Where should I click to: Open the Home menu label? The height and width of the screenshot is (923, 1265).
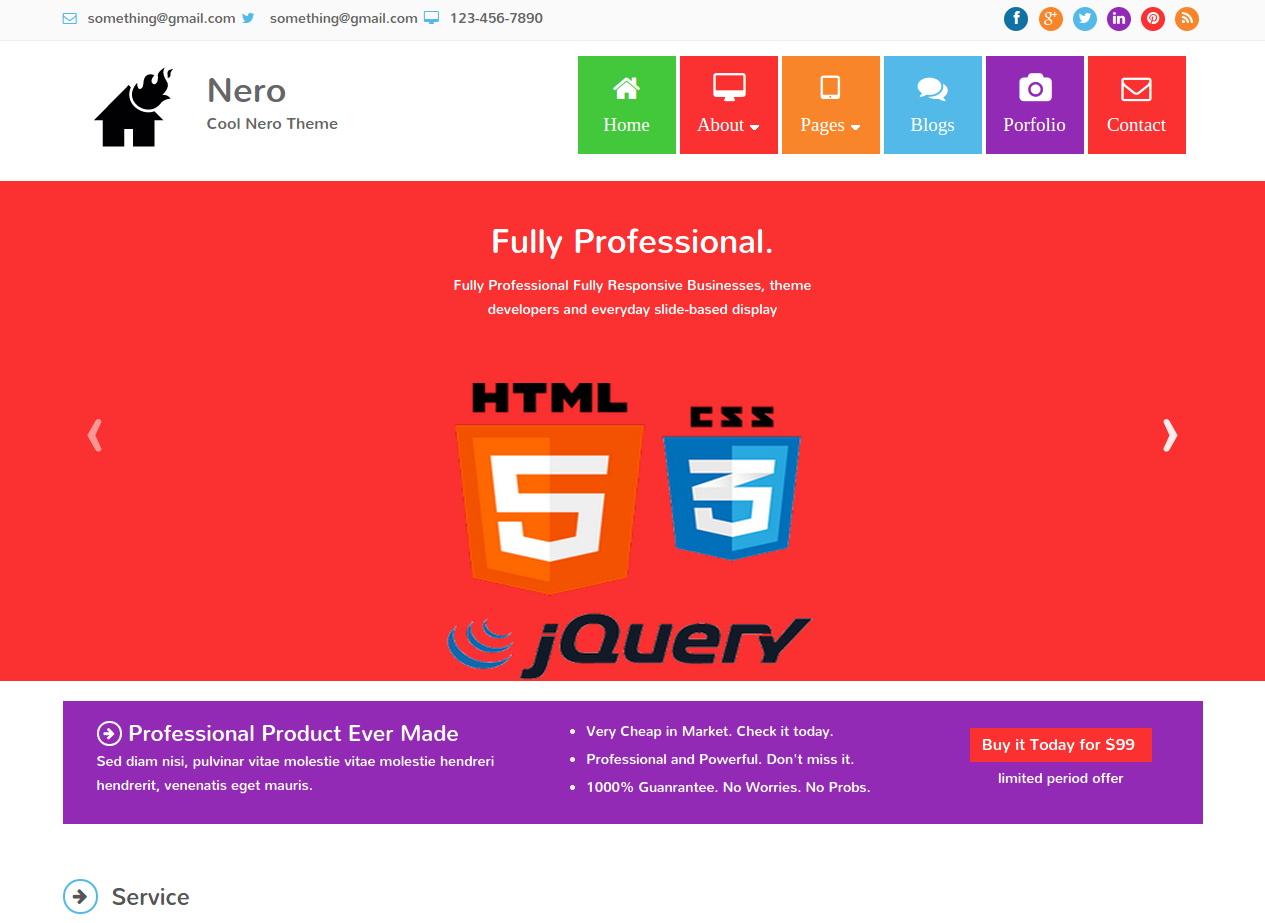point(626,125)
